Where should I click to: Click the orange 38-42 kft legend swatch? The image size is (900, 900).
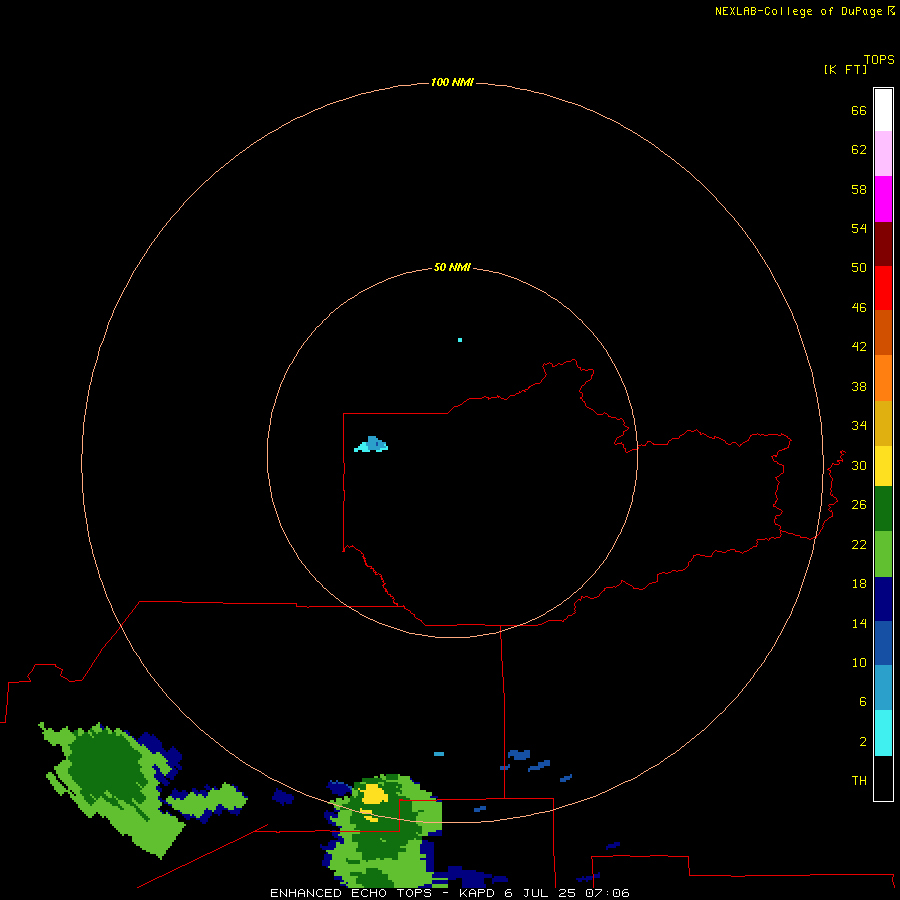(x=883, y=378)
